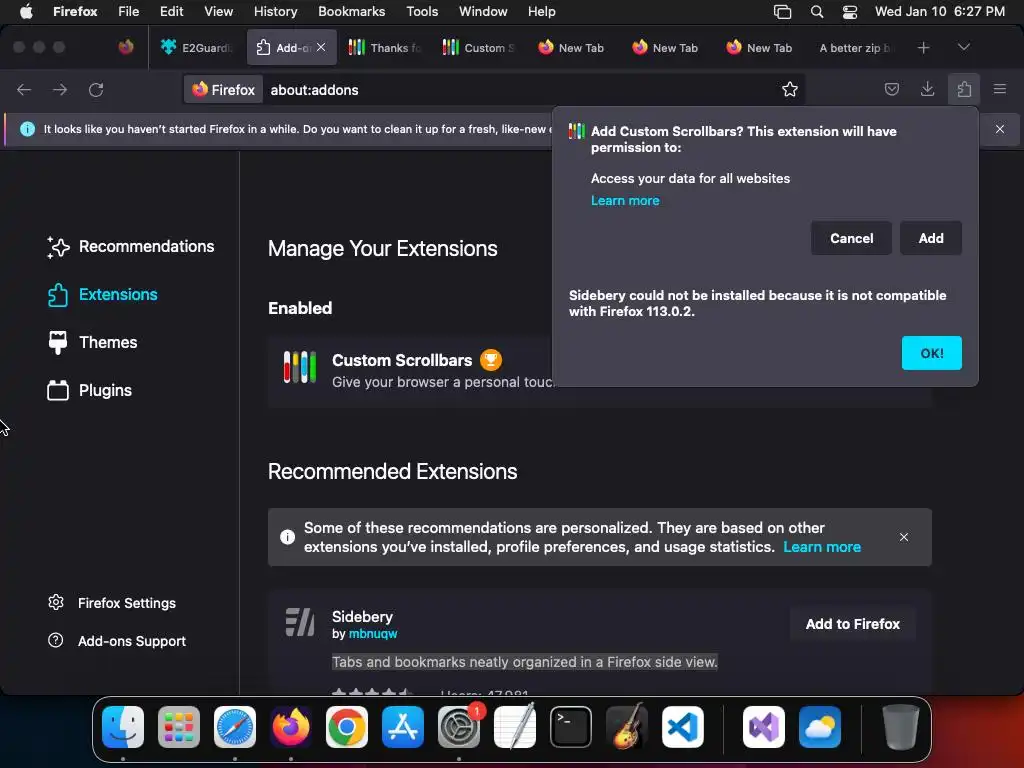This screenshot has width=1024, height=768.
Task: Open the Trash in the Dock
Action: [901, 727]
